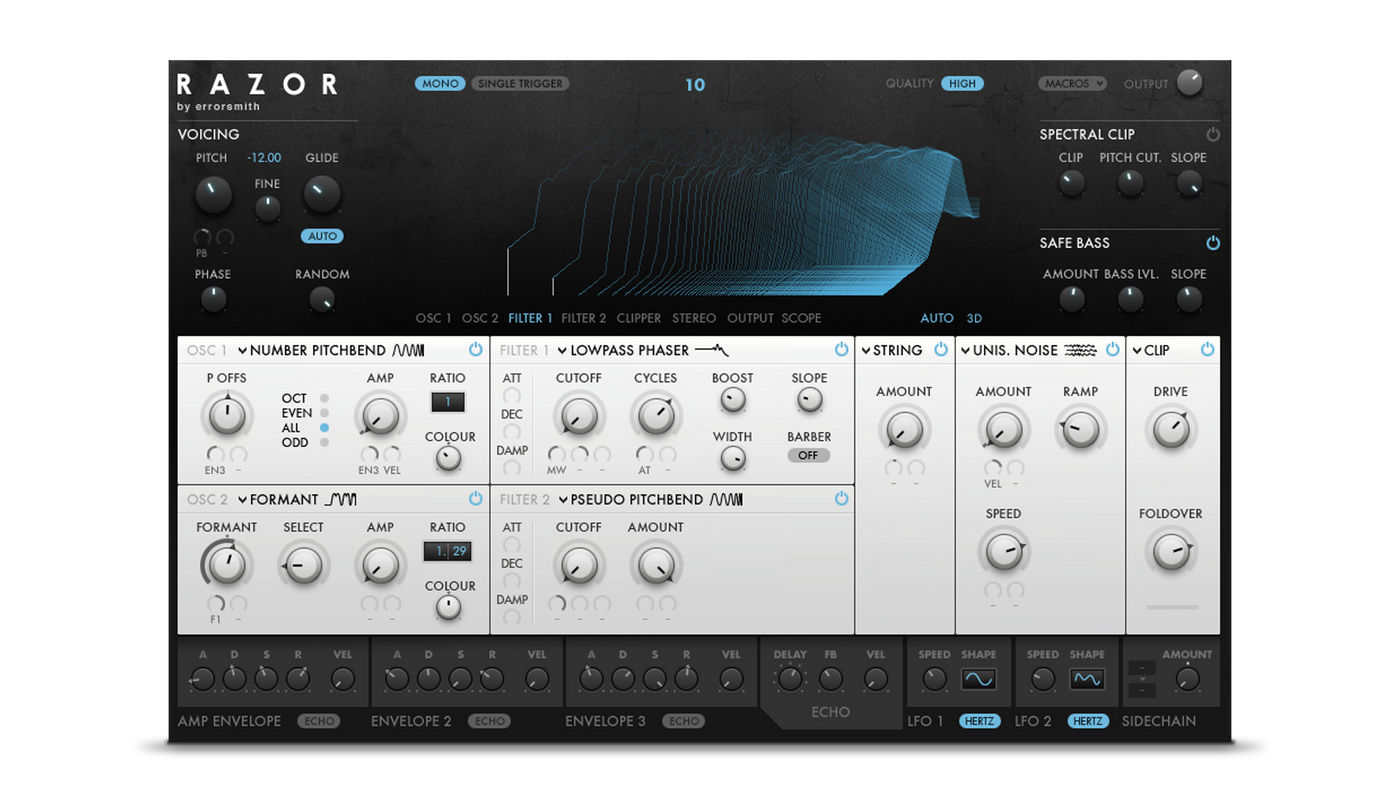Toggle OSC 1 power icon

[475, 350]
